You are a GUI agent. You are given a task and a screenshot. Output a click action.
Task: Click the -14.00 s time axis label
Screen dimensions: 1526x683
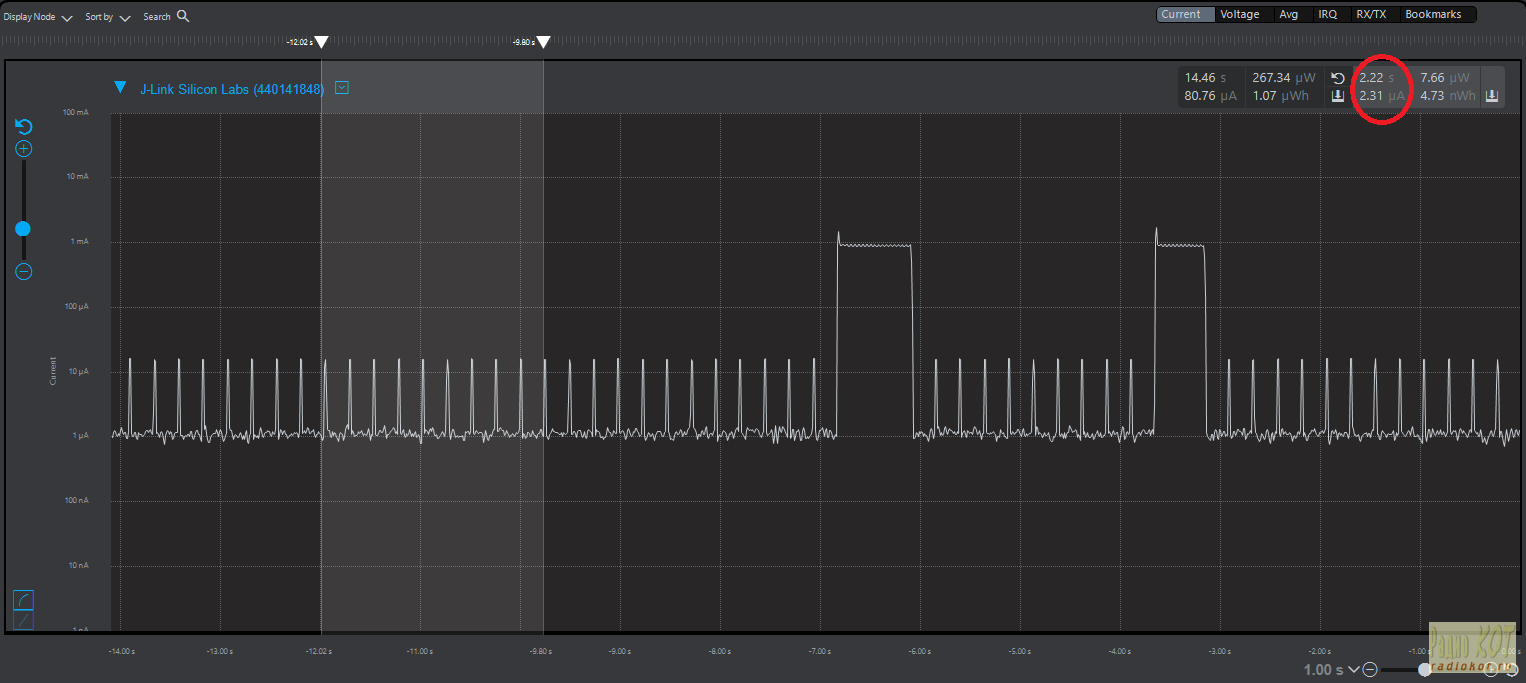coord(120,651)
